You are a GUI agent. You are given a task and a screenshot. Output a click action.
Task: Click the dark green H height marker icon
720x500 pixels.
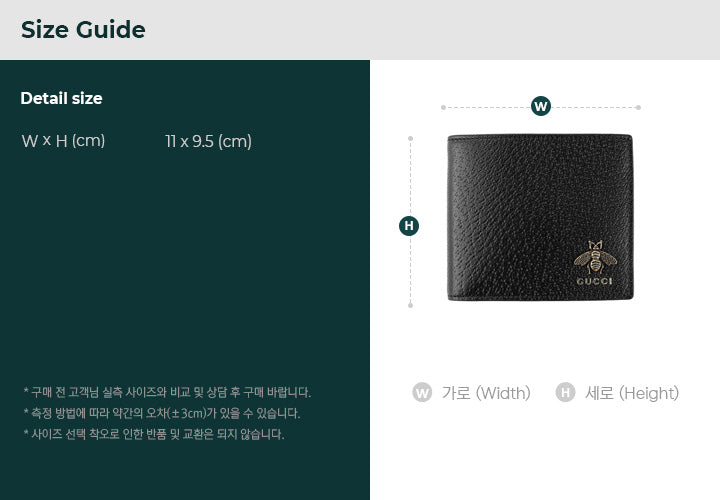coord(409,225)
